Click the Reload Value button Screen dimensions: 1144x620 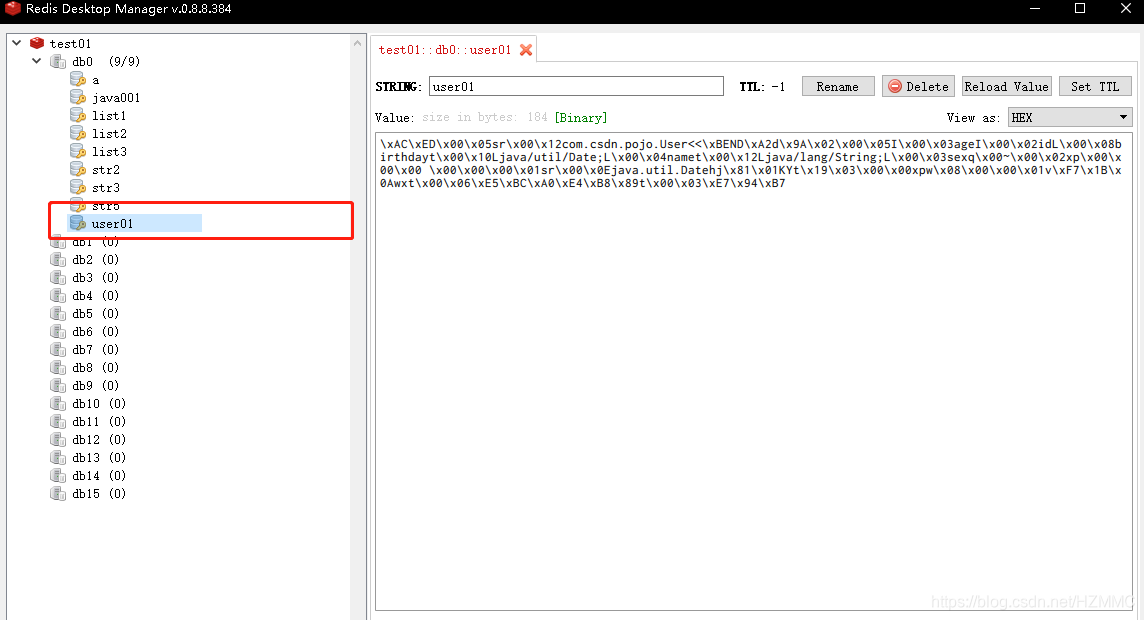1006,86
